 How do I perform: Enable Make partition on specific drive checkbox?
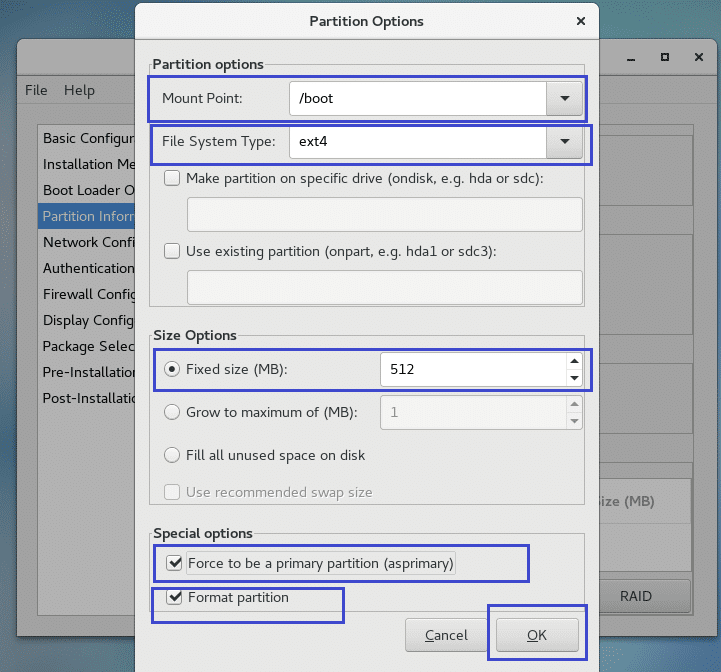point(172,178)
